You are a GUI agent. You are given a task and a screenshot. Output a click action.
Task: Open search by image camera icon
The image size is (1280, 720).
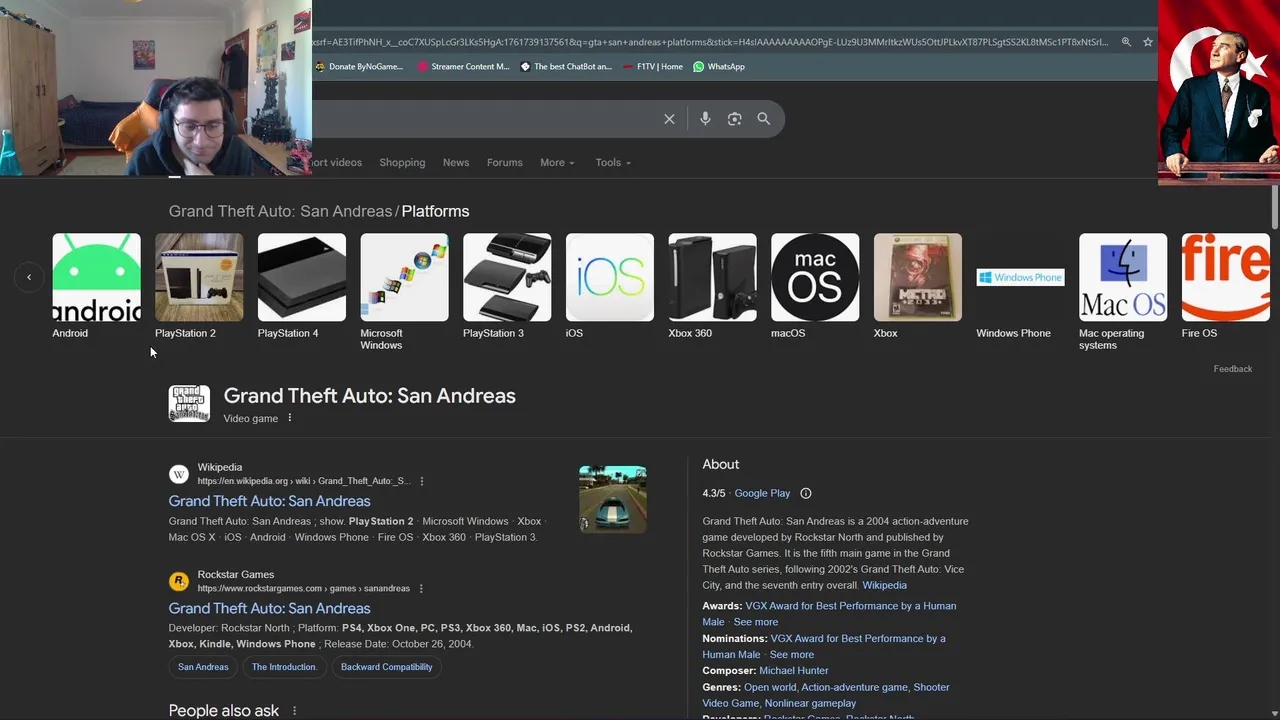pos(734,119)
